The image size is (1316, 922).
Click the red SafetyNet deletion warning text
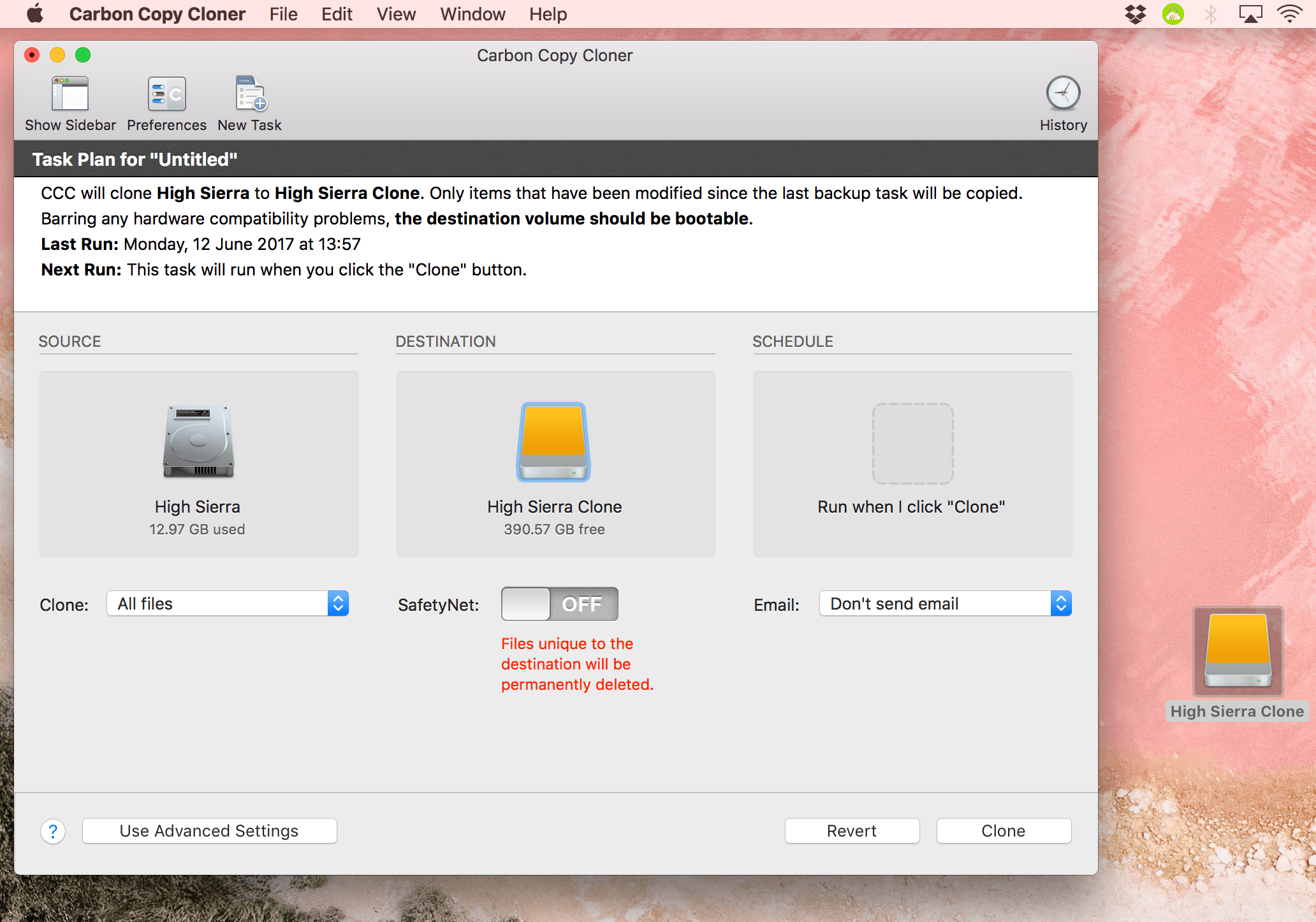point(577,664)
